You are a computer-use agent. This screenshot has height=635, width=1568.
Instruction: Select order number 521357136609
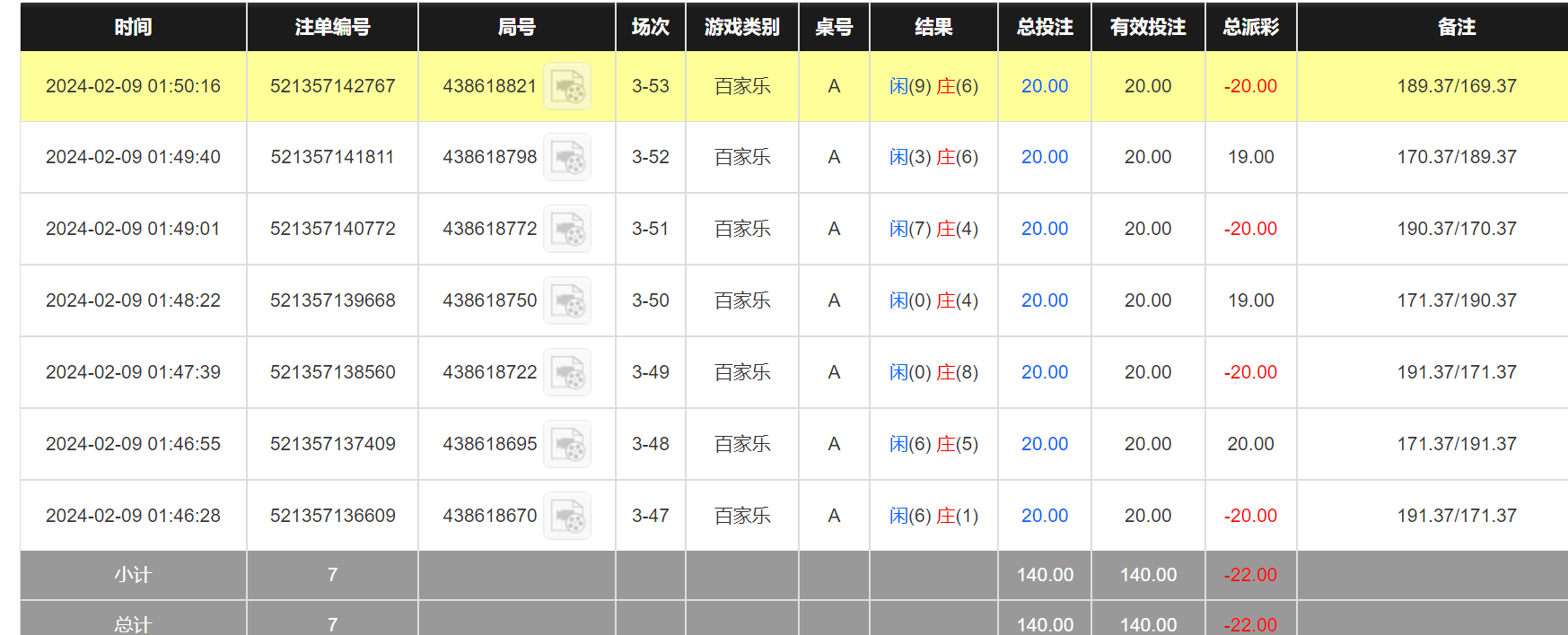tap(333, 516)
